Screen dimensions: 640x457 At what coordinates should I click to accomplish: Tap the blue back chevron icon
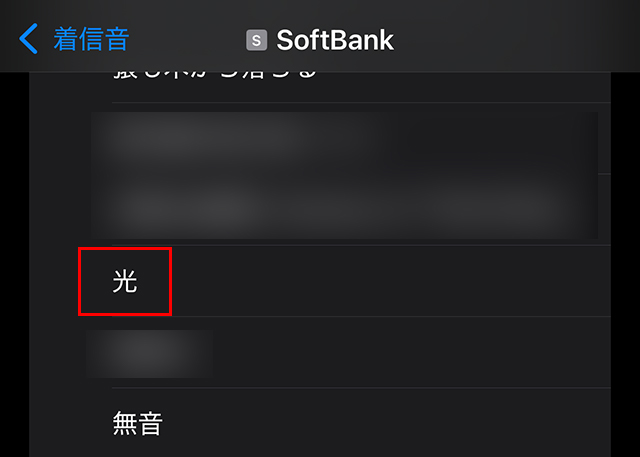click(29, 39)
